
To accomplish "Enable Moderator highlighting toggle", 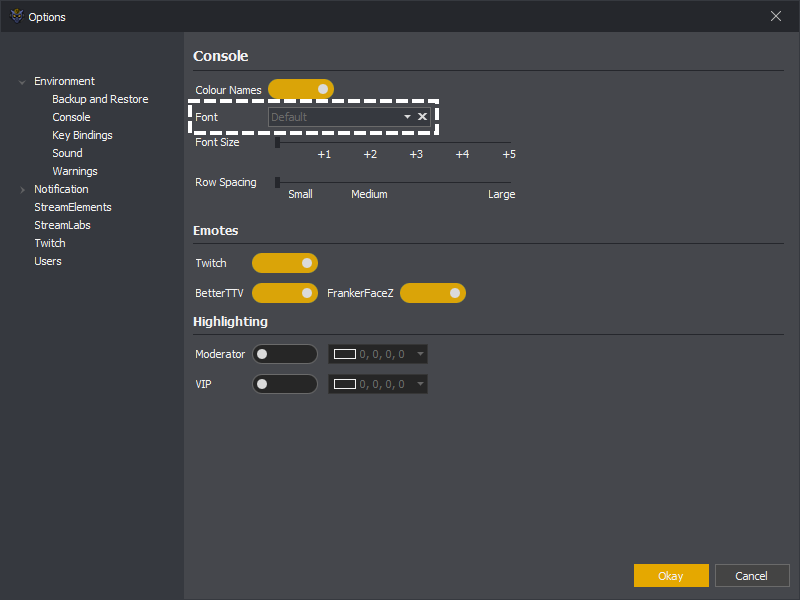I will (285, 354).
